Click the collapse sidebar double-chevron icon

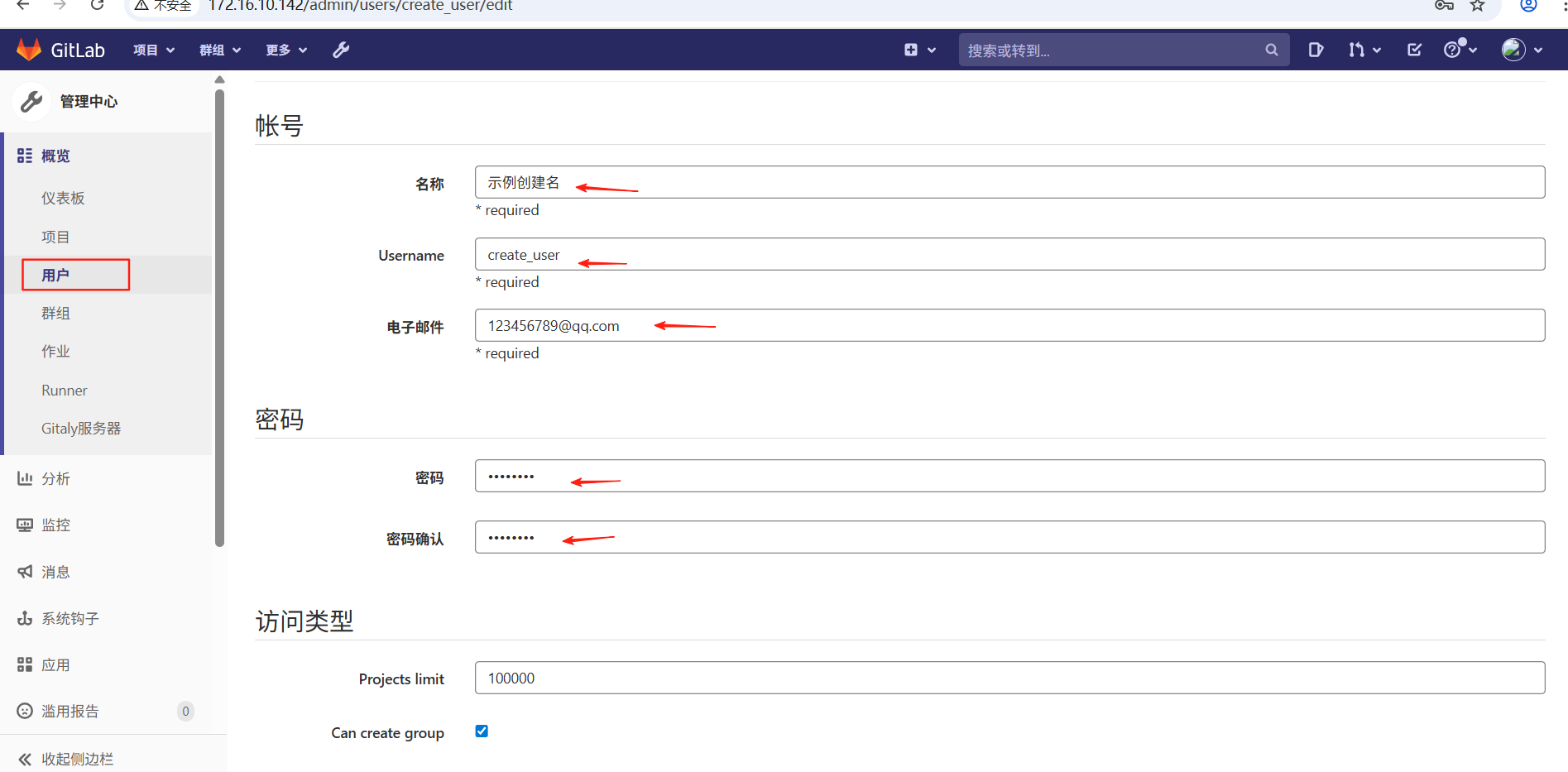coord(25,759)
